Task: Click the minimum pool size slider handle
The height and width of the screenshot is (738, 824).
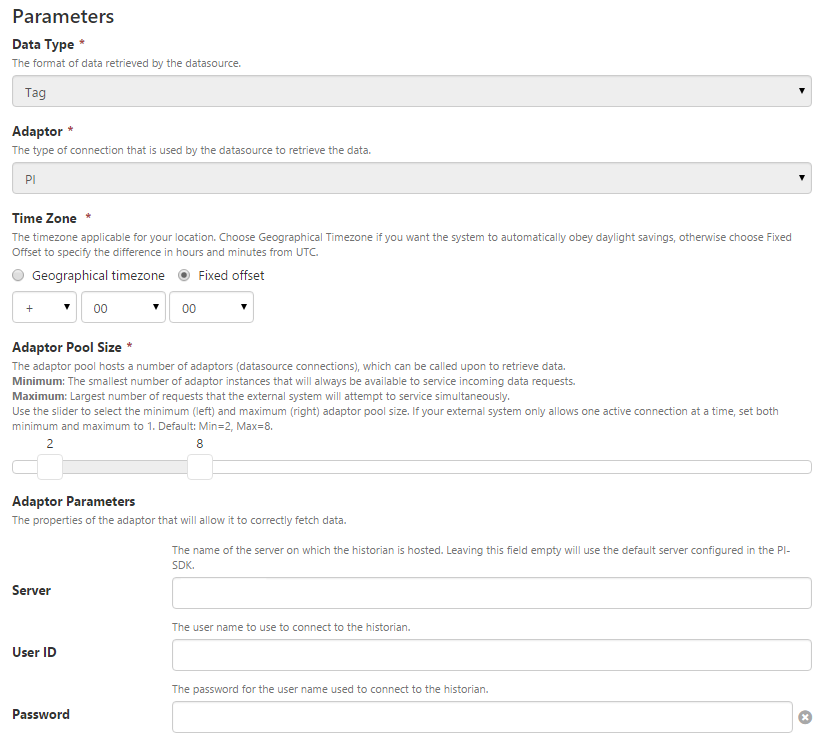Action: (50, 467)
